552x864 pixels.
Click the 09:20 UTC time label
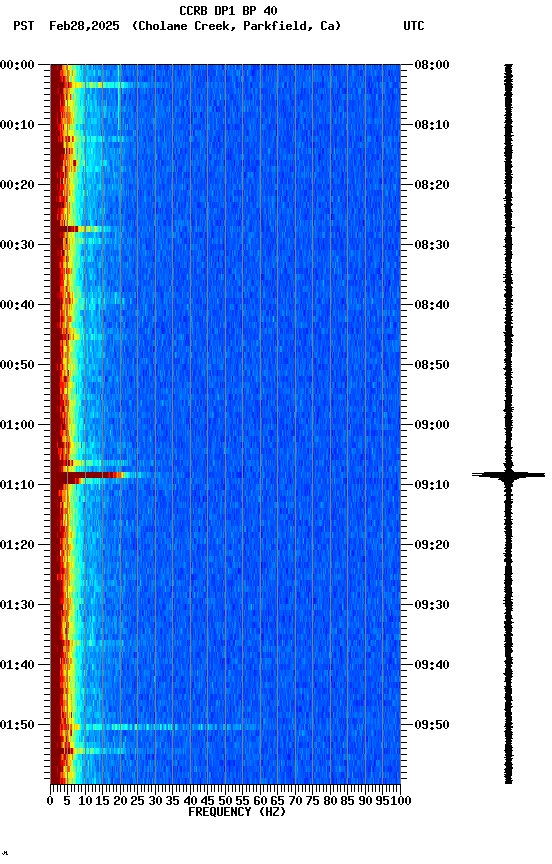432,545
